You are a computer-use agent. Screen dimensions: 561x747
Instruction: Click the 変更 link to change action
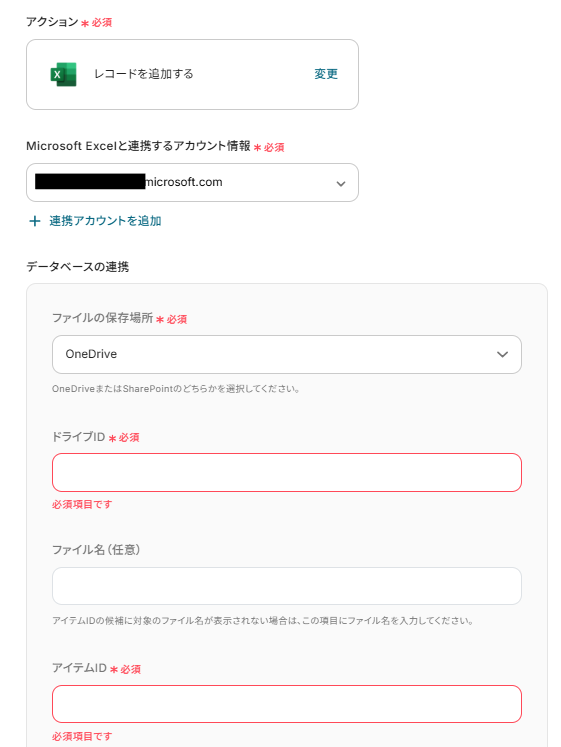pos(326,74)
